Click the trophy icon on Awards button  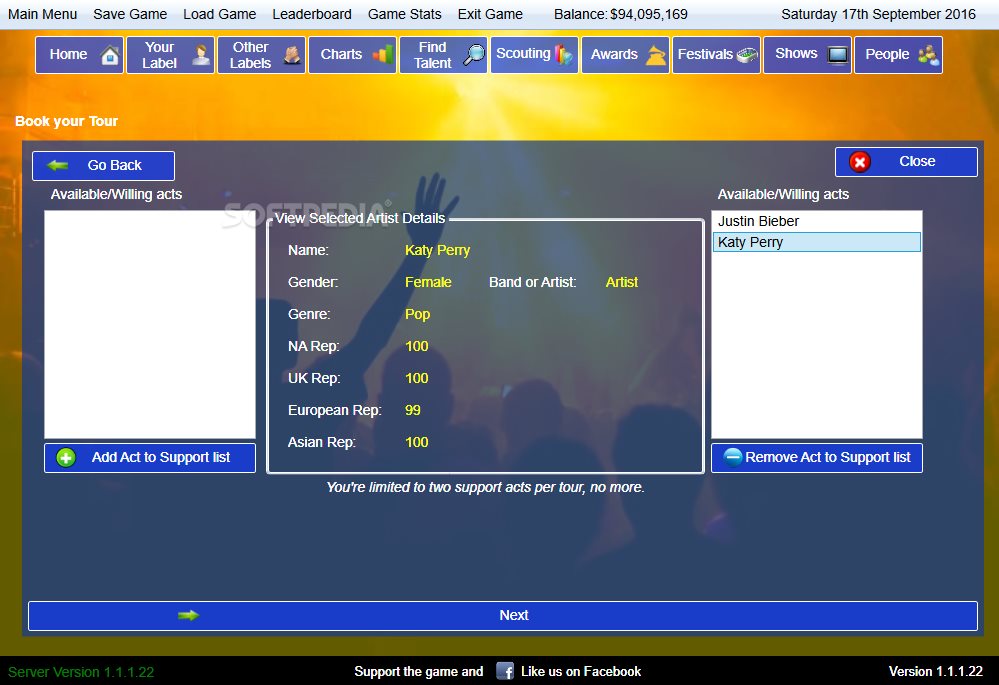pyautogui.click(x=656, y=55)
